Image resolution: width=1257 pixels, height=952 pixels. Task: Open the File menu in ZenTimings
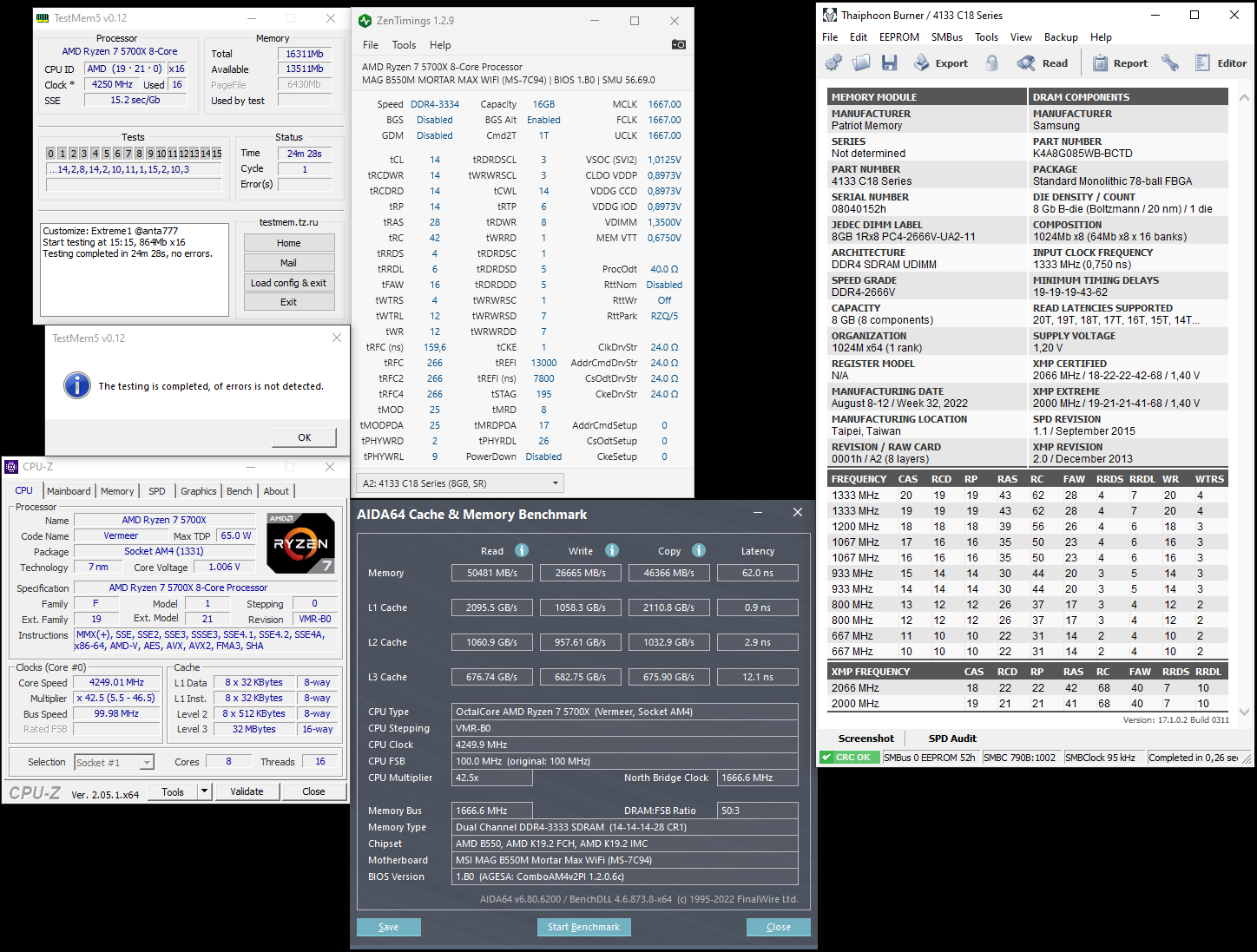pos(371,45)
